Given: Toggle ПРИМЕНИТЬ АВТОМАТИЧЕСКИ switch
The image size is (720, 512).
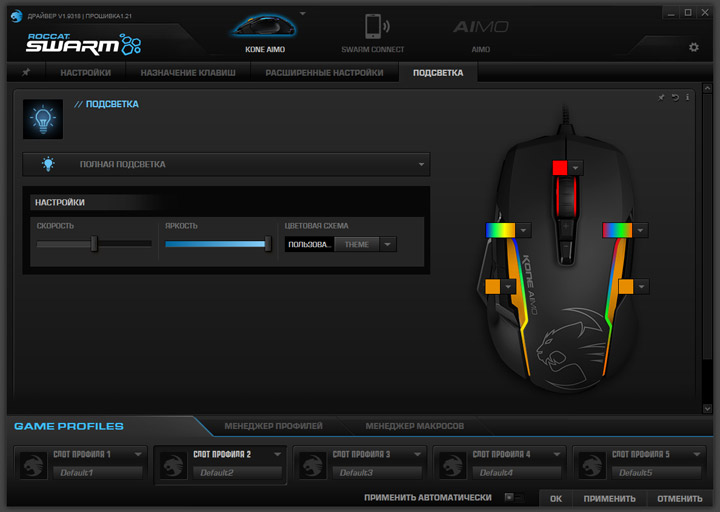Looking at the screenshot, I should point(513,497).
